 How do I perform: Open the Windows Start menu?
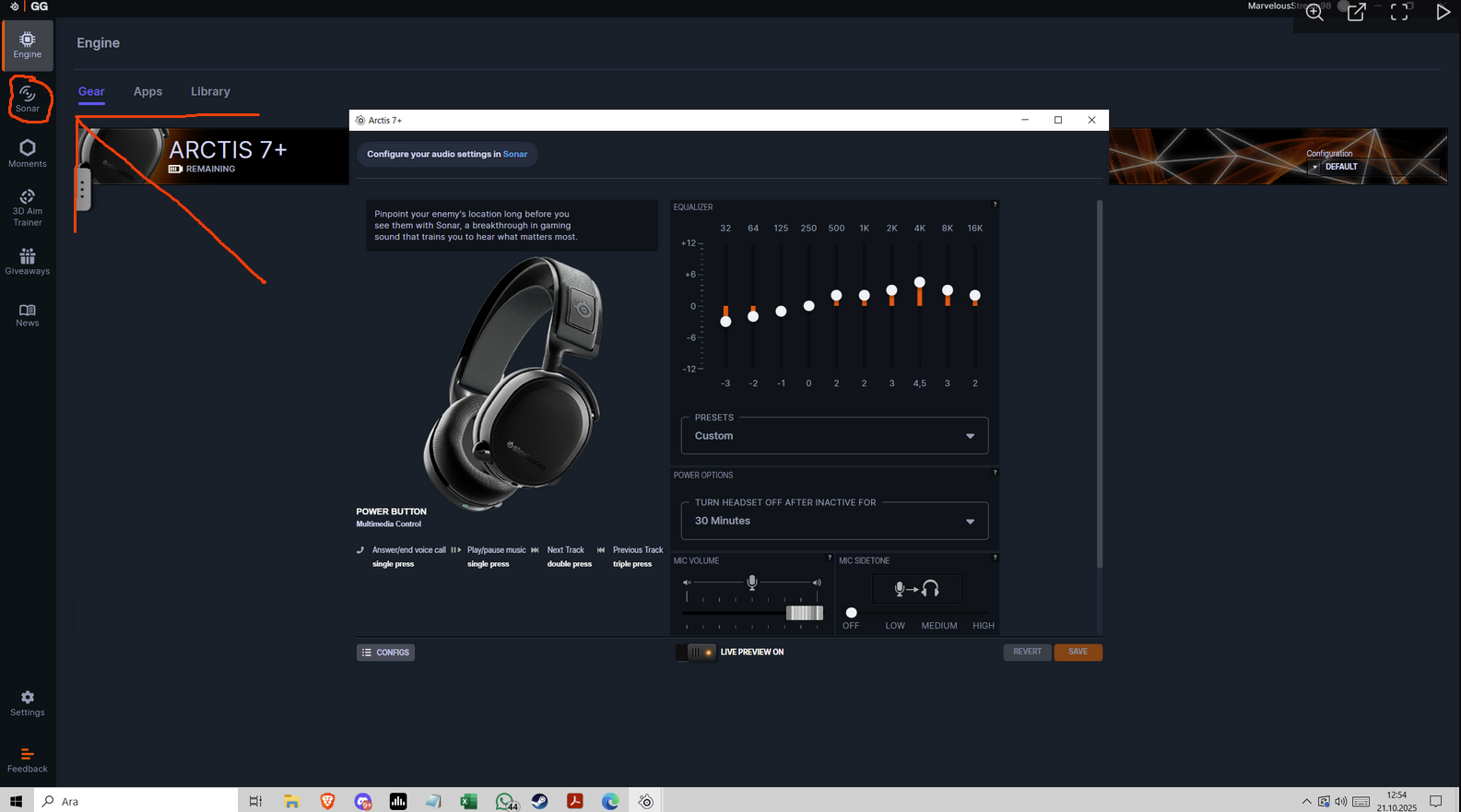16,801
